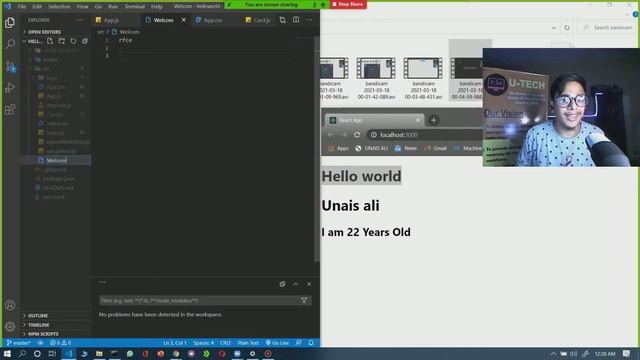Open the panel views ellipsis menu
The height and width of the screenshot is (360, 640).
click(x=102, y=282)
